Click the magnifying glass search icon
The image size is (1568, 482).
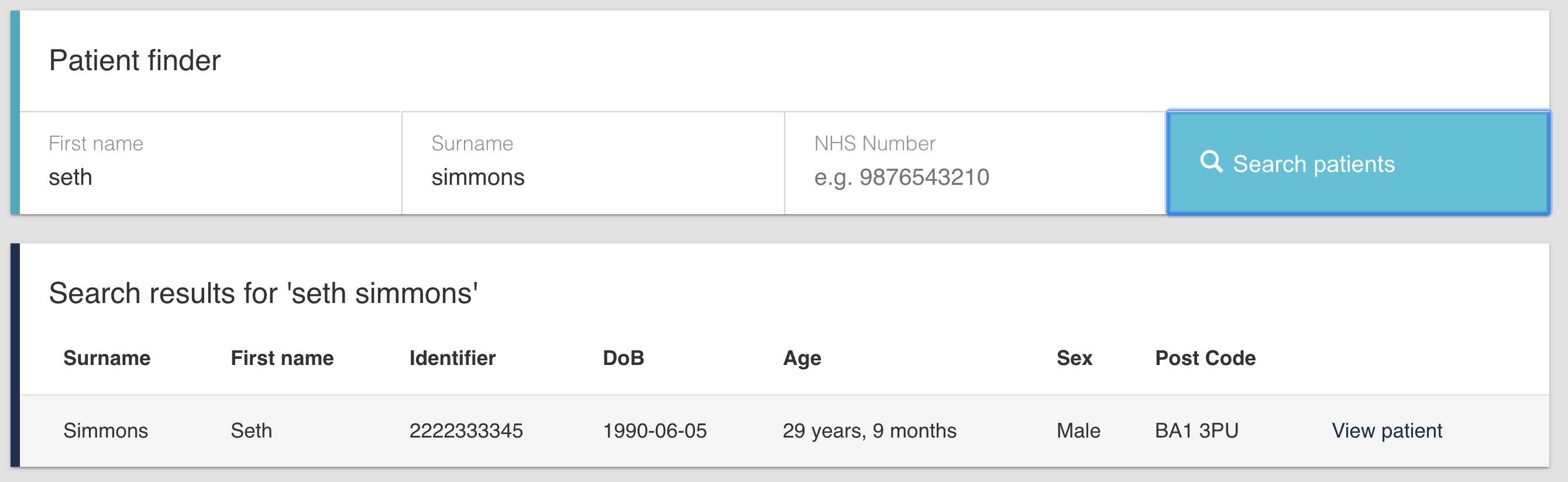tap(1211, 163)
